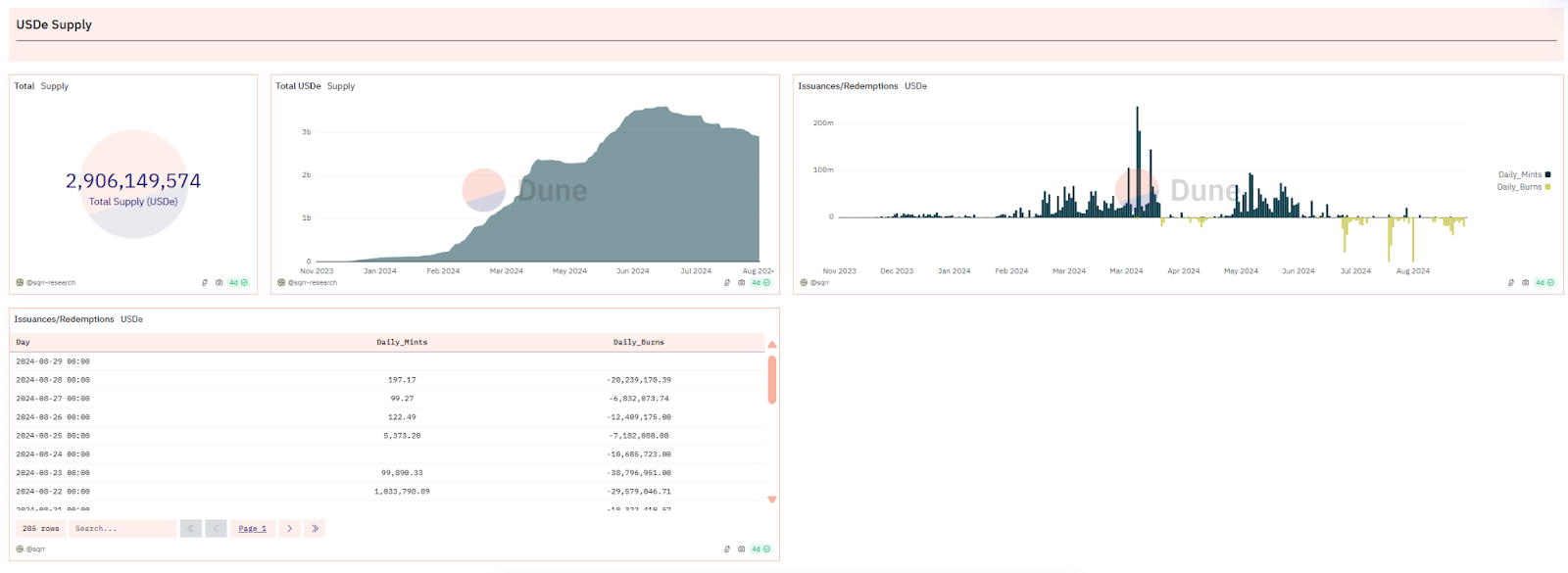Click the camera icon in Issuances/Redemptions bar chart
Viewport: 1568px width, 573px height.
(1526, 282)
